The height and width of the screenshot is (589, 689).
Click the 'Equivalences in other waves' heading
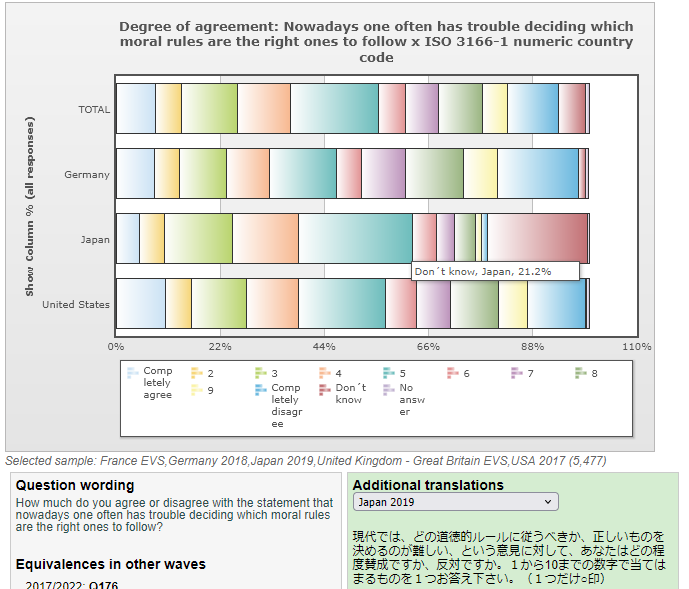(x=111, y=564)
